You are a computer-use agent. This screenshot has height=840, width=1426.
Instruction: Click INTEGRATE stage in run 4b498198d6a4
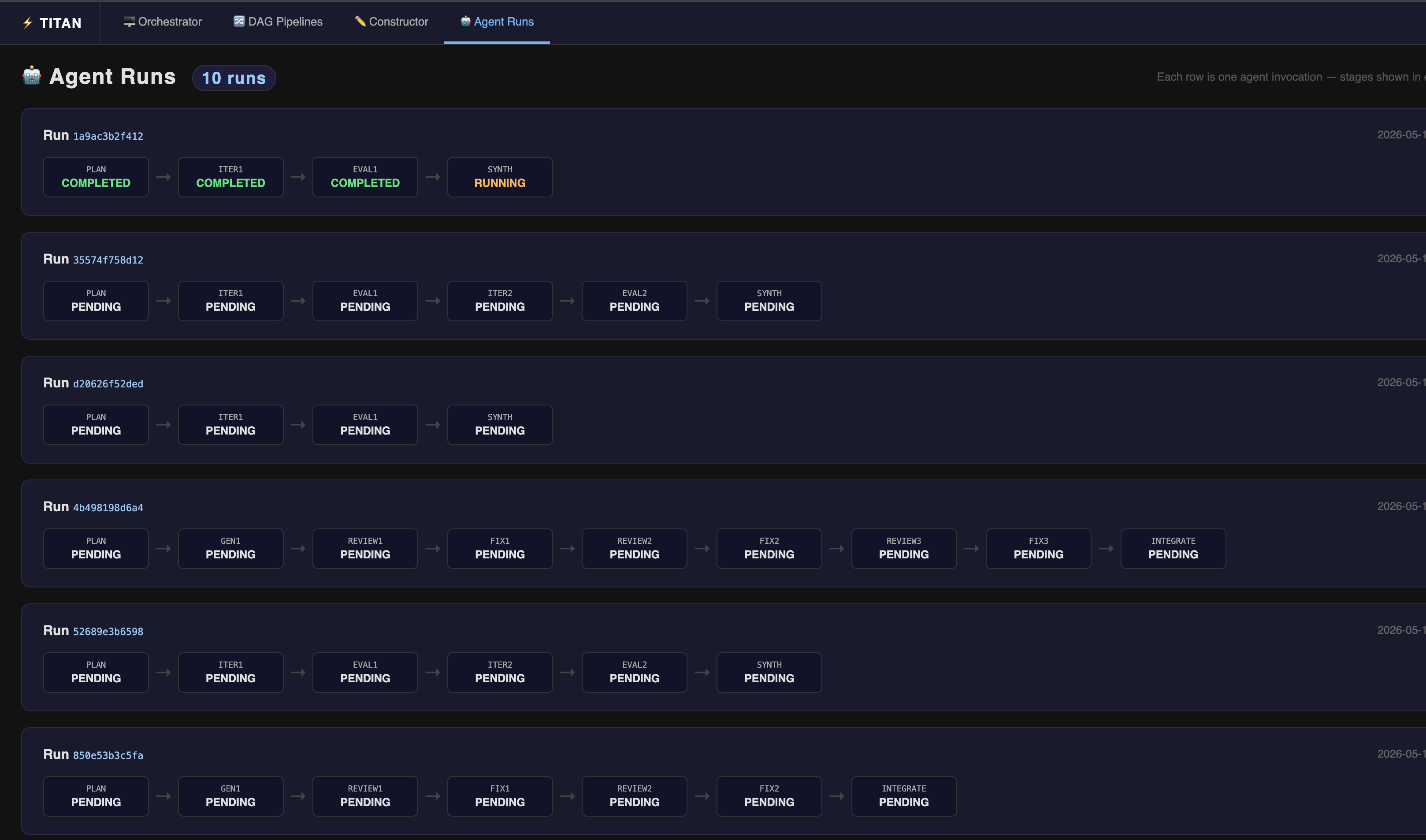tap(1173, 549)
